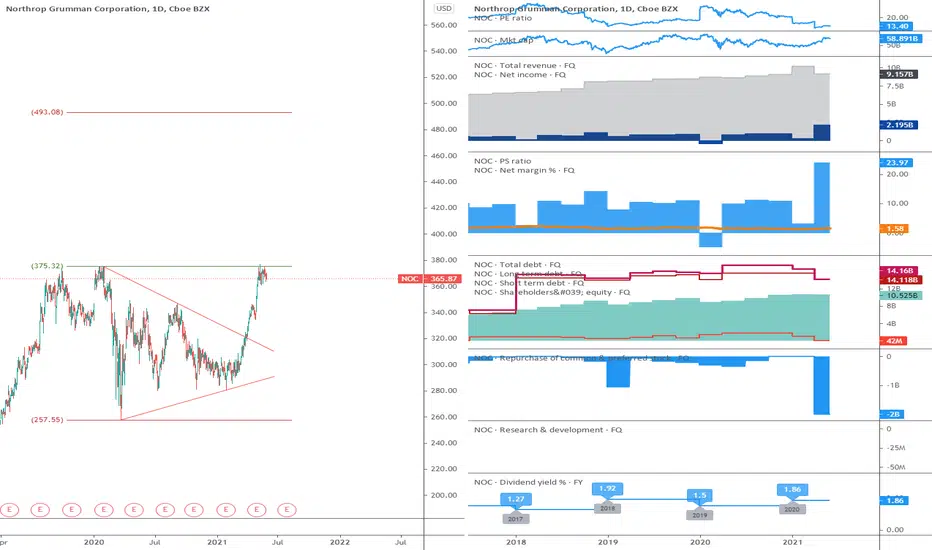Select the NOC · Mkt cap legend
Image resolution: width=932 pixels, height=550 pixels.
(x=503, y=40)
